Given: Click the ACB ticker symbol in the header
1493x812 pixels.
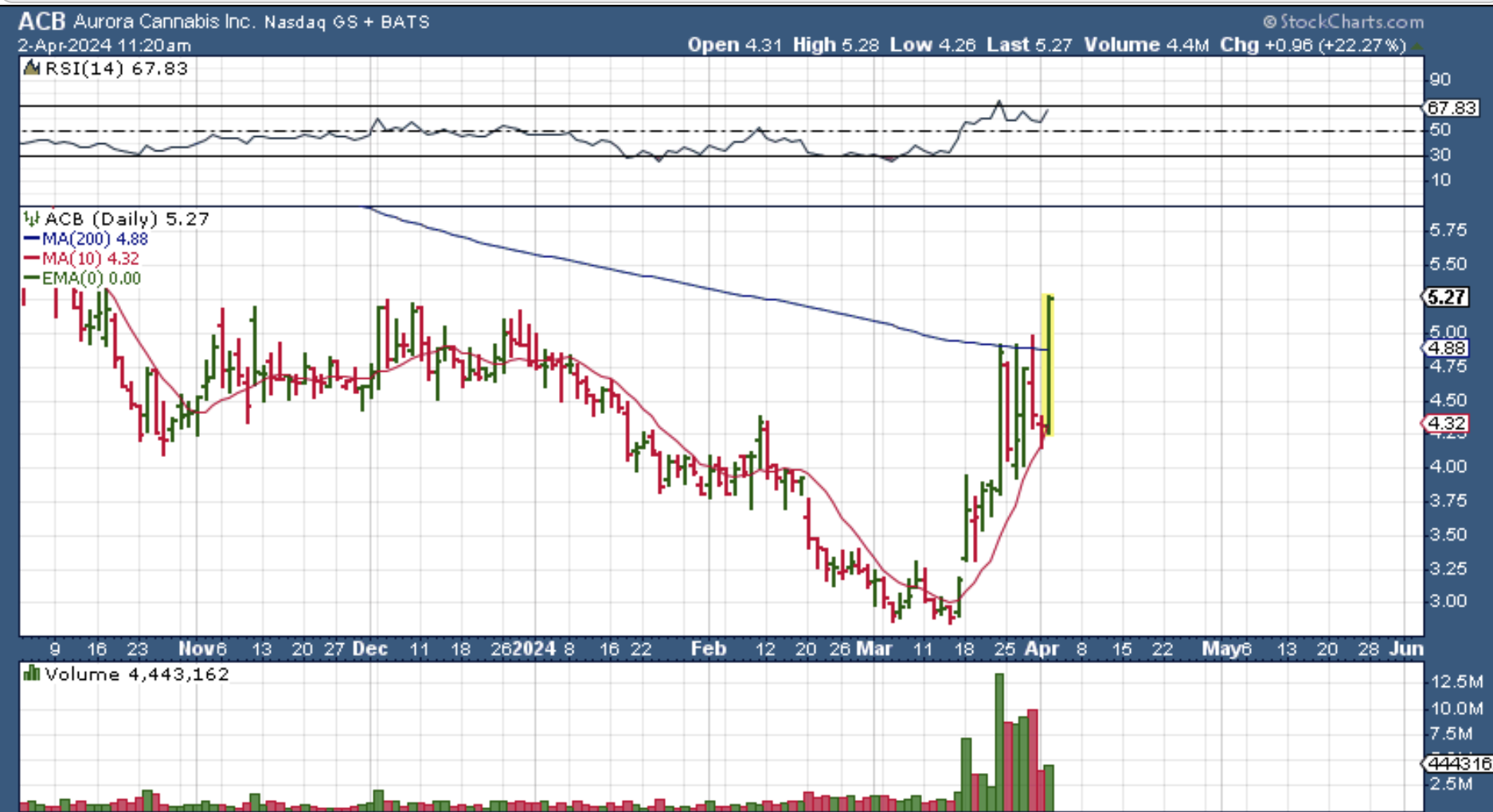Looking at the screenshot, I should [x=42, y=21].
